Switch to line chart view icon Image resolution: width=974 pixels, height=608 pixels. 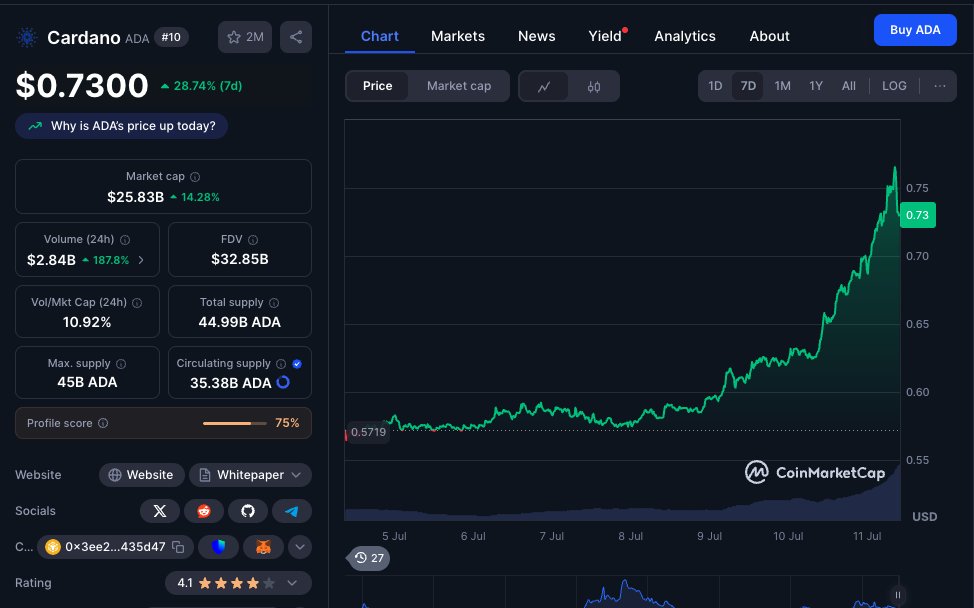(x=544, y=86)
